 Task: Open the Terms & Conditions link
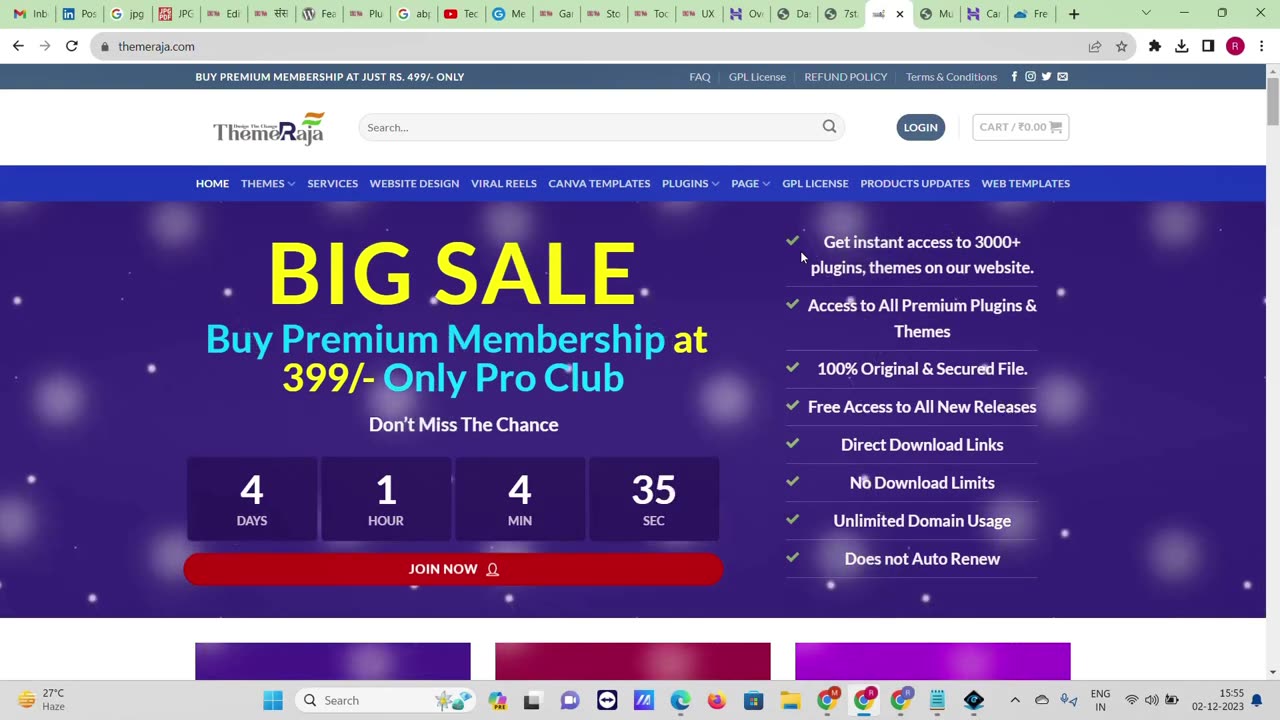click(x=951, y=77)
